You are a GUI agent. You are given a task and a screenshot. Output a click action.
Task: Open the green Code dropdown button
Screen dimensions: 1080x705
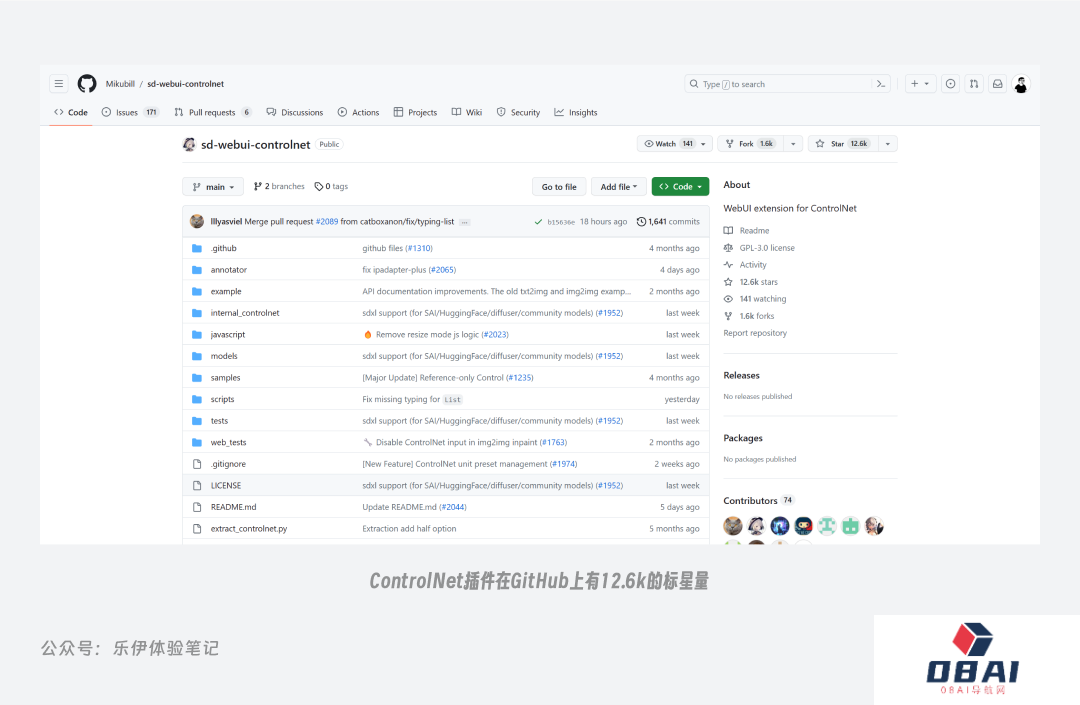(x=681, y=187)
